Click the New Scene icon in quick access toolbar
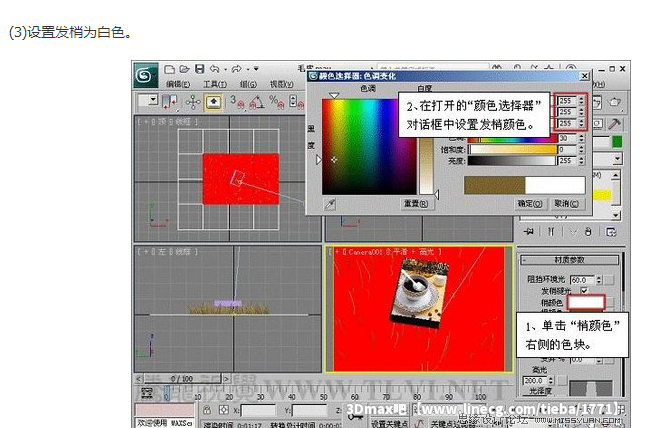The height and width of the screenshot is (428, 658). [x=169, y=69]
